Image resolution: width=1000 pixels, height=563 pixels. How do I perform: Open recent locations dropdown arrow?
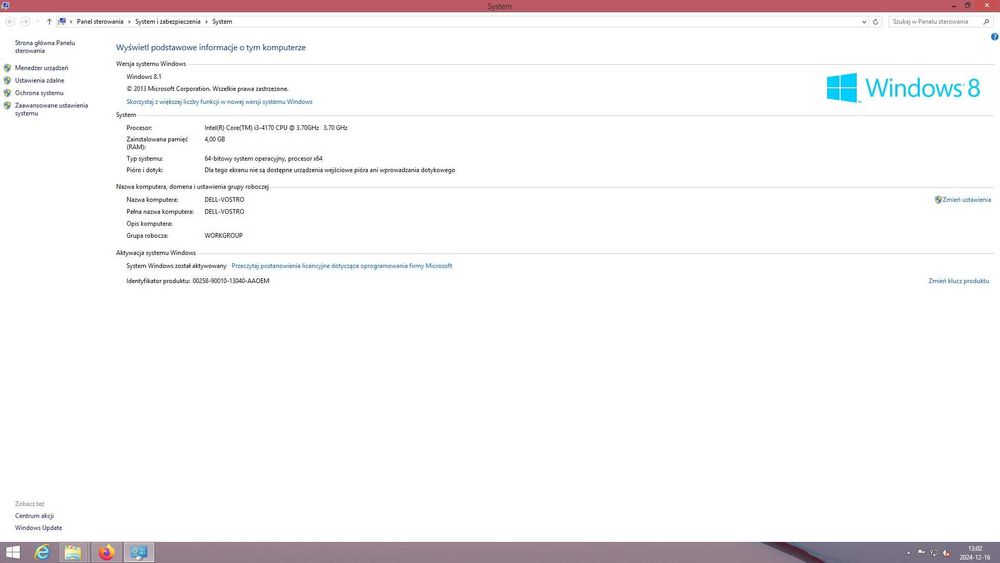[x=37, y=22]
